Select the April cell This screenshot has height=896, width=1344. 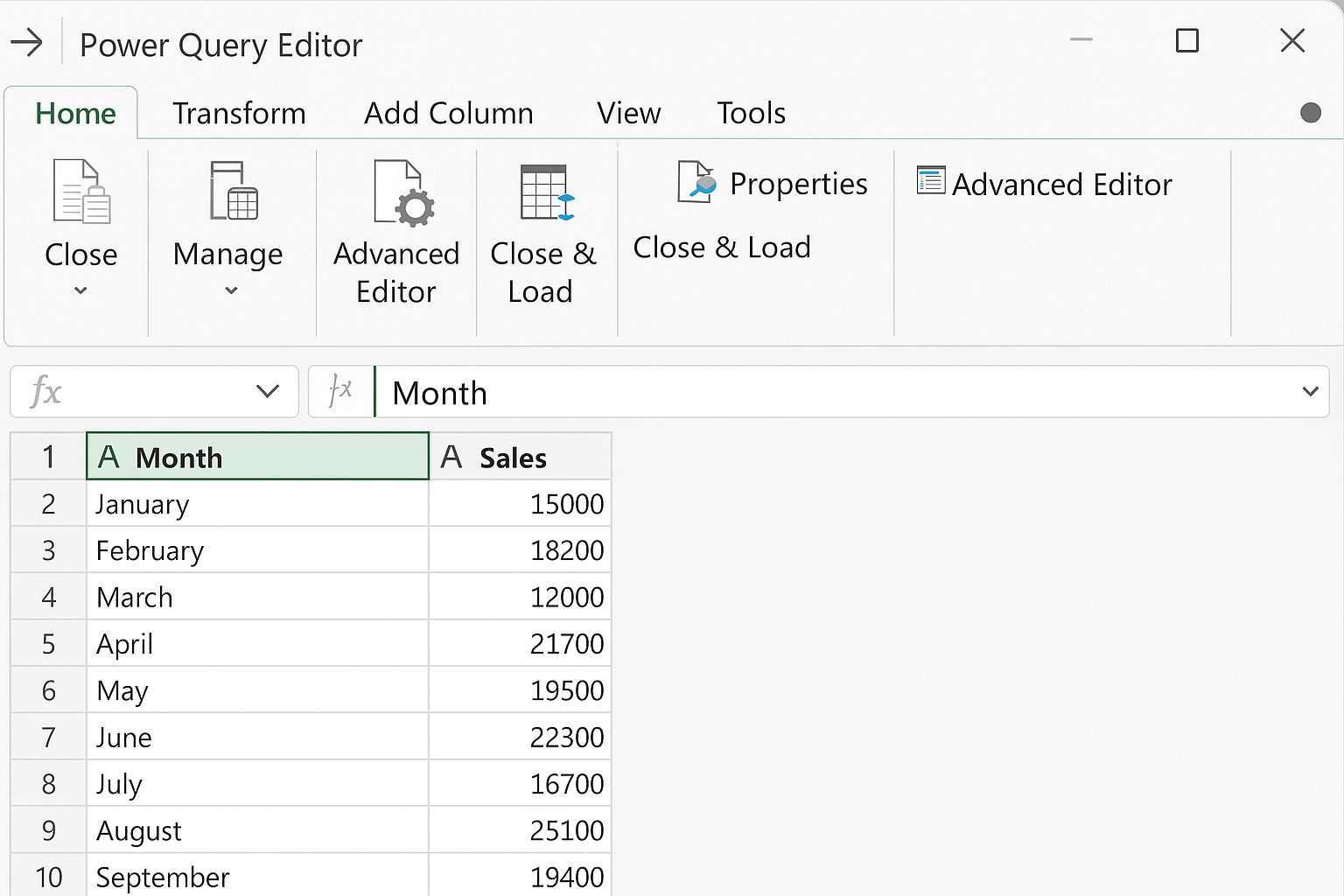pos(257,643)
